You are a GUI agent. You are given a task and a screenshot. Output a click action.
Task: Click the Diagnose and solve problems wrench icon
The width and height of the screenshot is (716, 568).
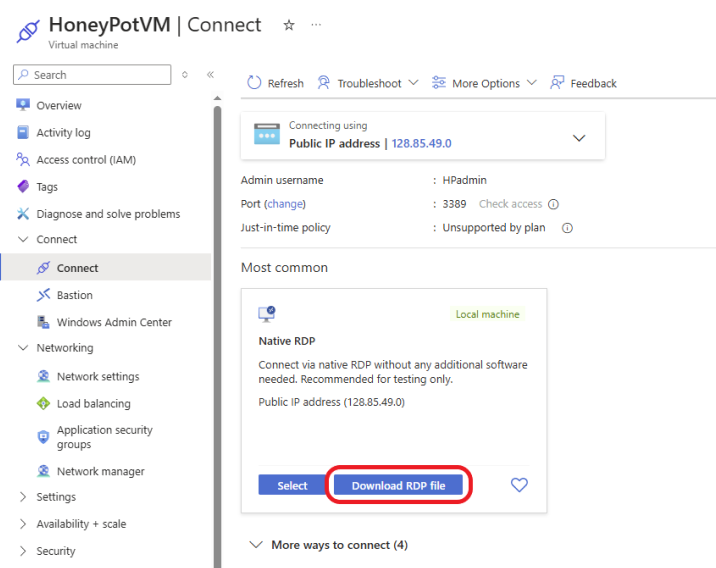tap(23, 214)
